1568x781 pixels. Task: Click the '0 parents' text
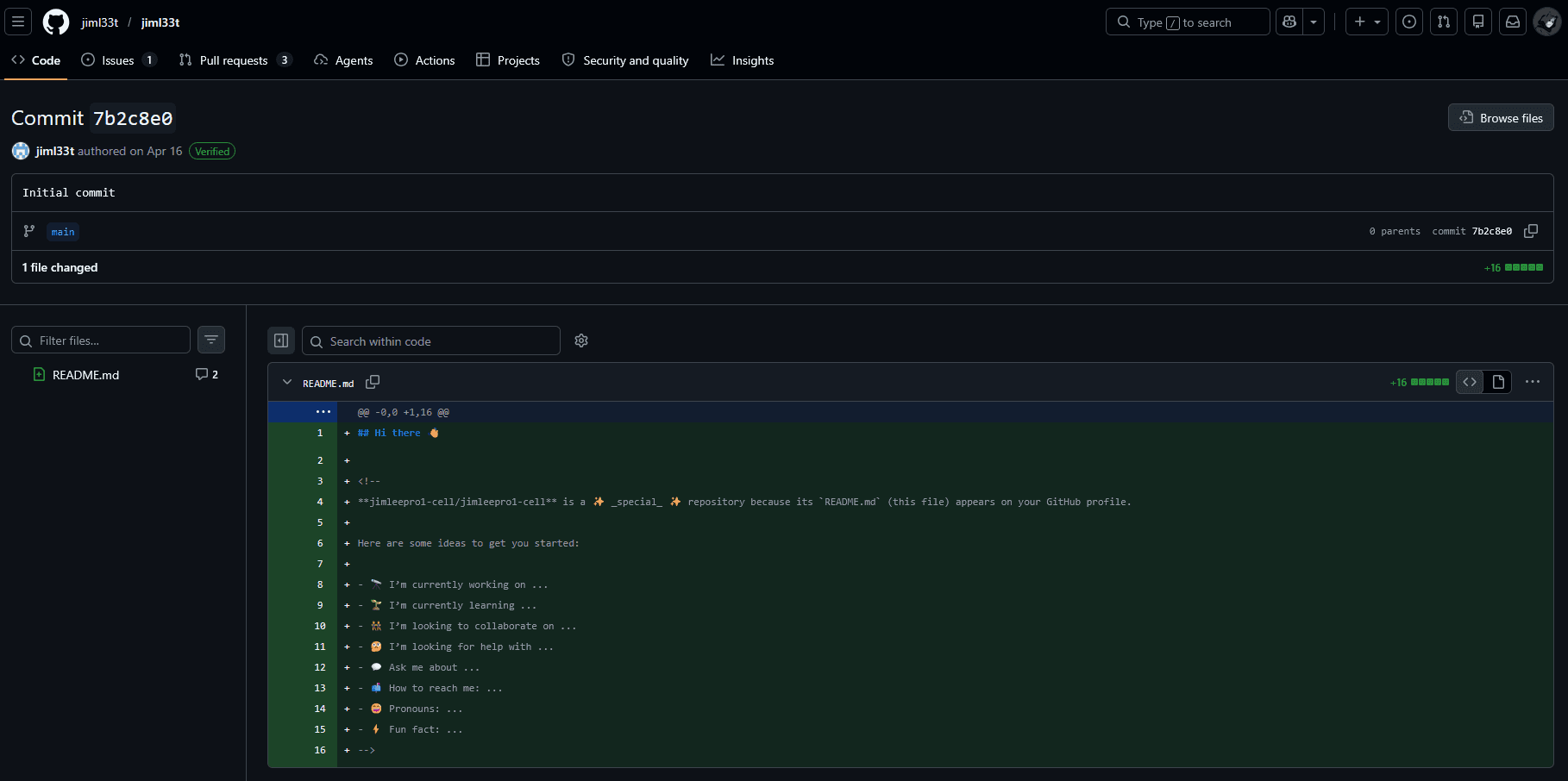click(x=1395, y=231)
